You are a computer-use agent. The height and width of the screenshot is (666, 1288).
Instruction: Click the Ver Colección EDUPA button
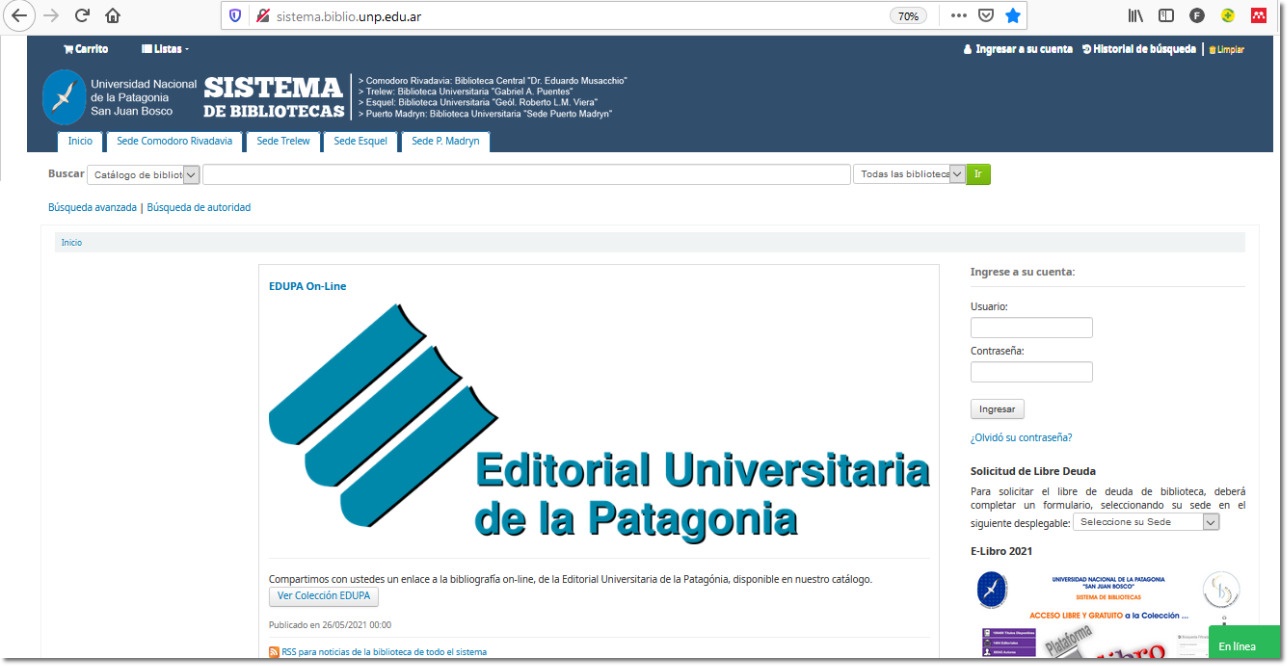pyautogui.click(x=324, y=597)
